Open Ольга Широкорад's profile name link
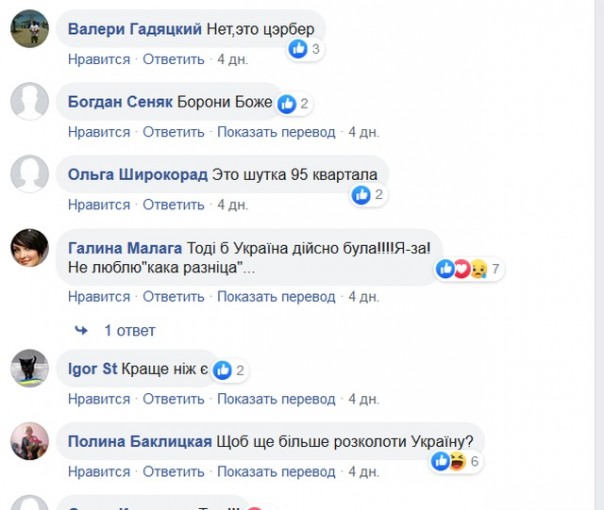This screenshot has height=510, width=604. (x=138, y=175)
